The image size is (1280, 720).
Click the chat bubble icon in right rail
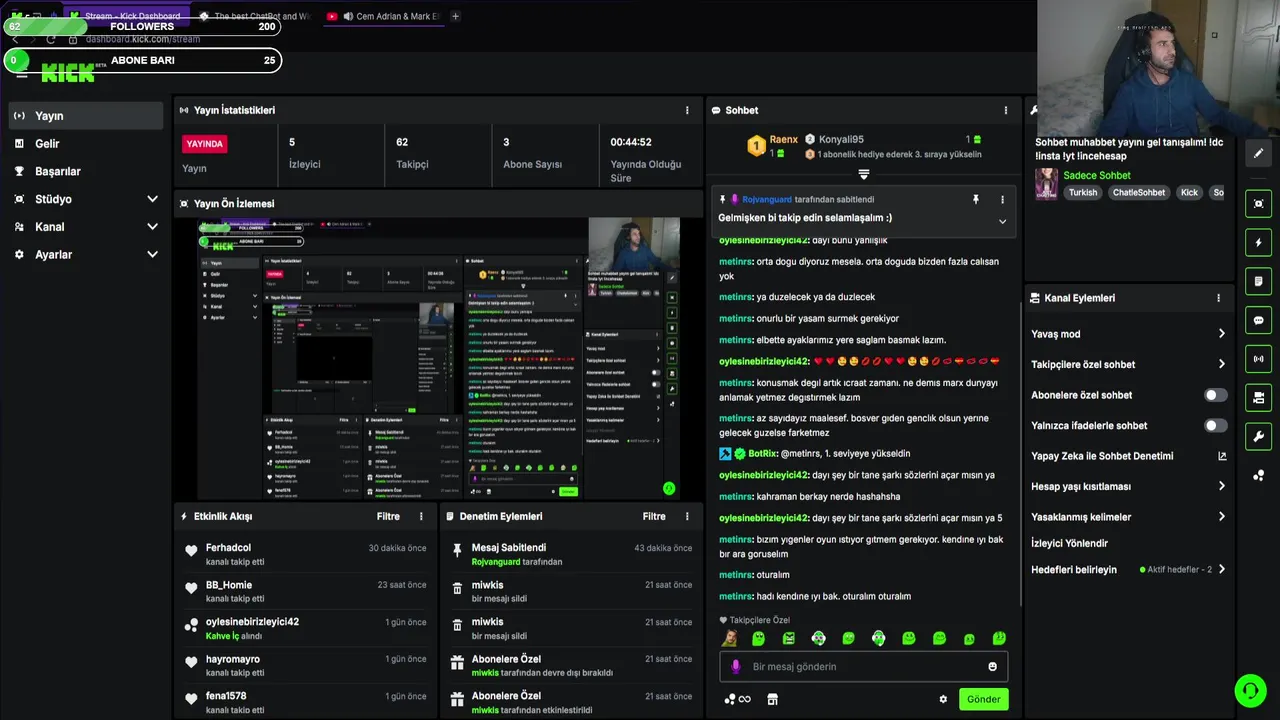pos(1258,321)
